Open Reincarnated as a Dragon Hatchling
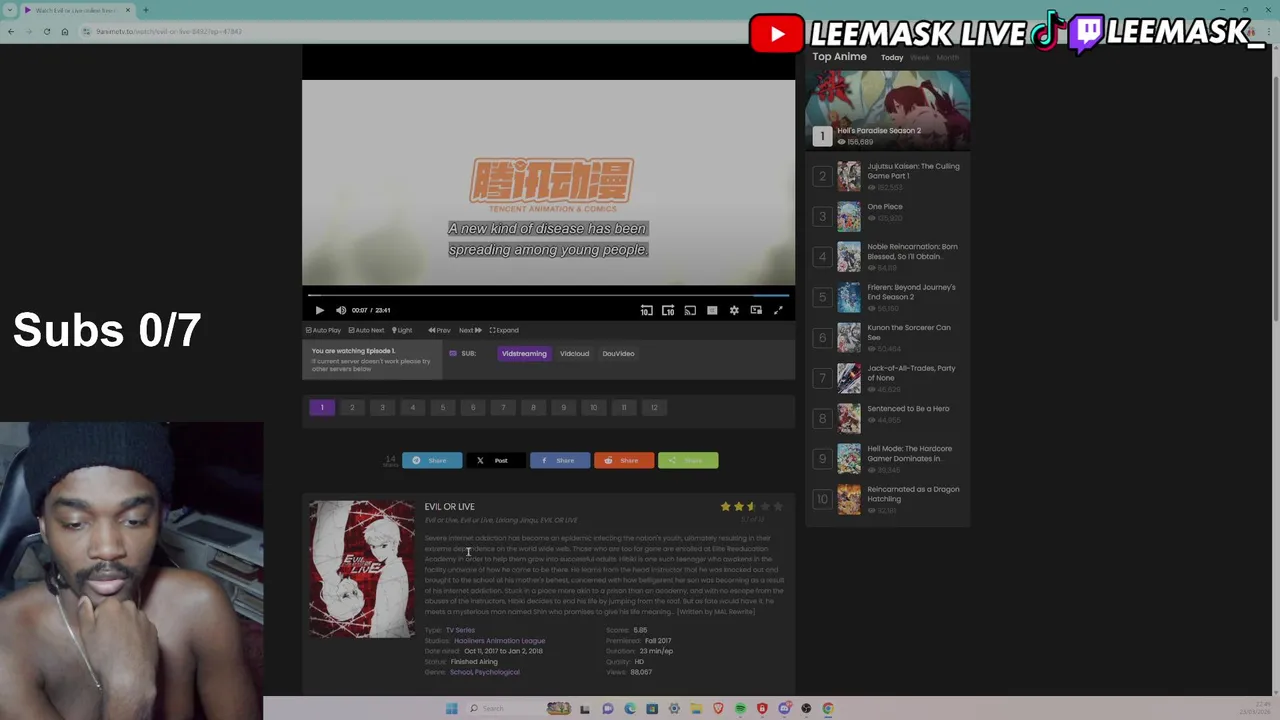Screen dimensions: 1280x720 click(x=913, y=494)
